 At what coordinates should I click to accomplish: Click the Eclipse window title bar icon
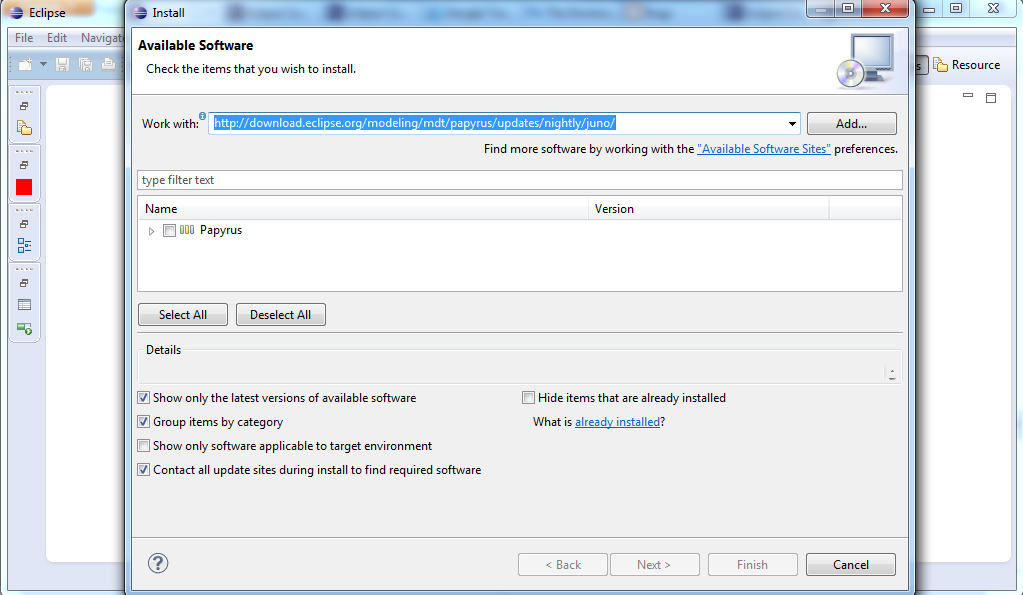coord(16,12)
